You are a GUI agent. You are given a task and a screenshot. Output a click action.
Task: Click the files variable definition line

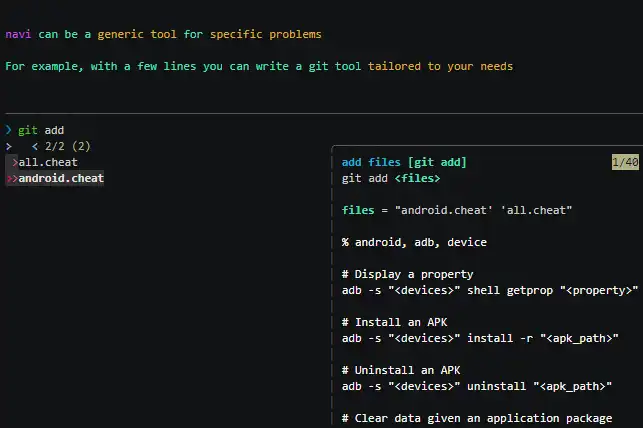tap(457, 210)
